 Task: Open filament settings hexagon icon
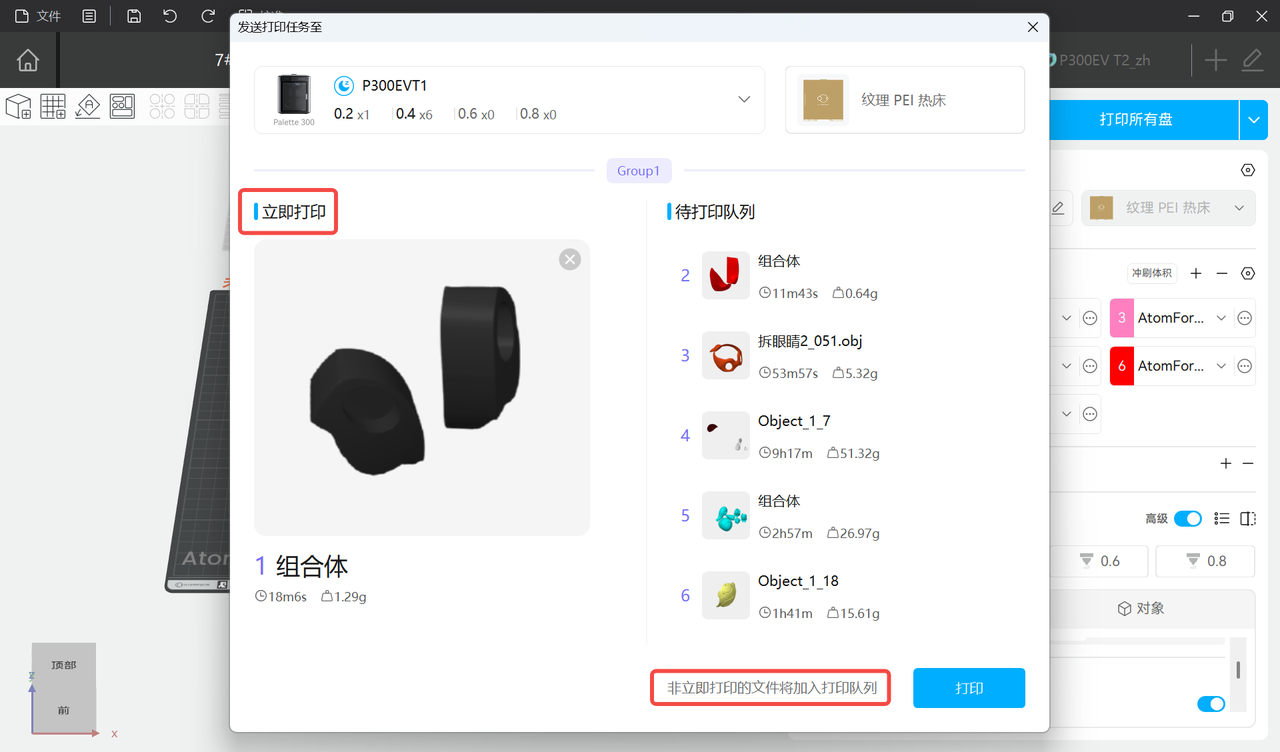click(x=1247, y=273)
